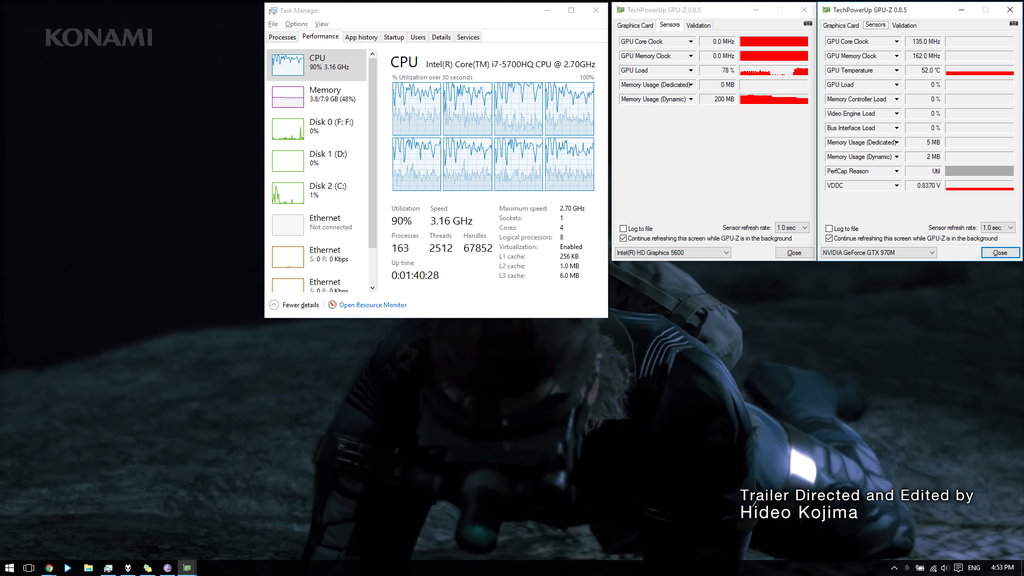Switch to the Processes tab
This screenshot has width=1024, height=576.
pos(282,37)
